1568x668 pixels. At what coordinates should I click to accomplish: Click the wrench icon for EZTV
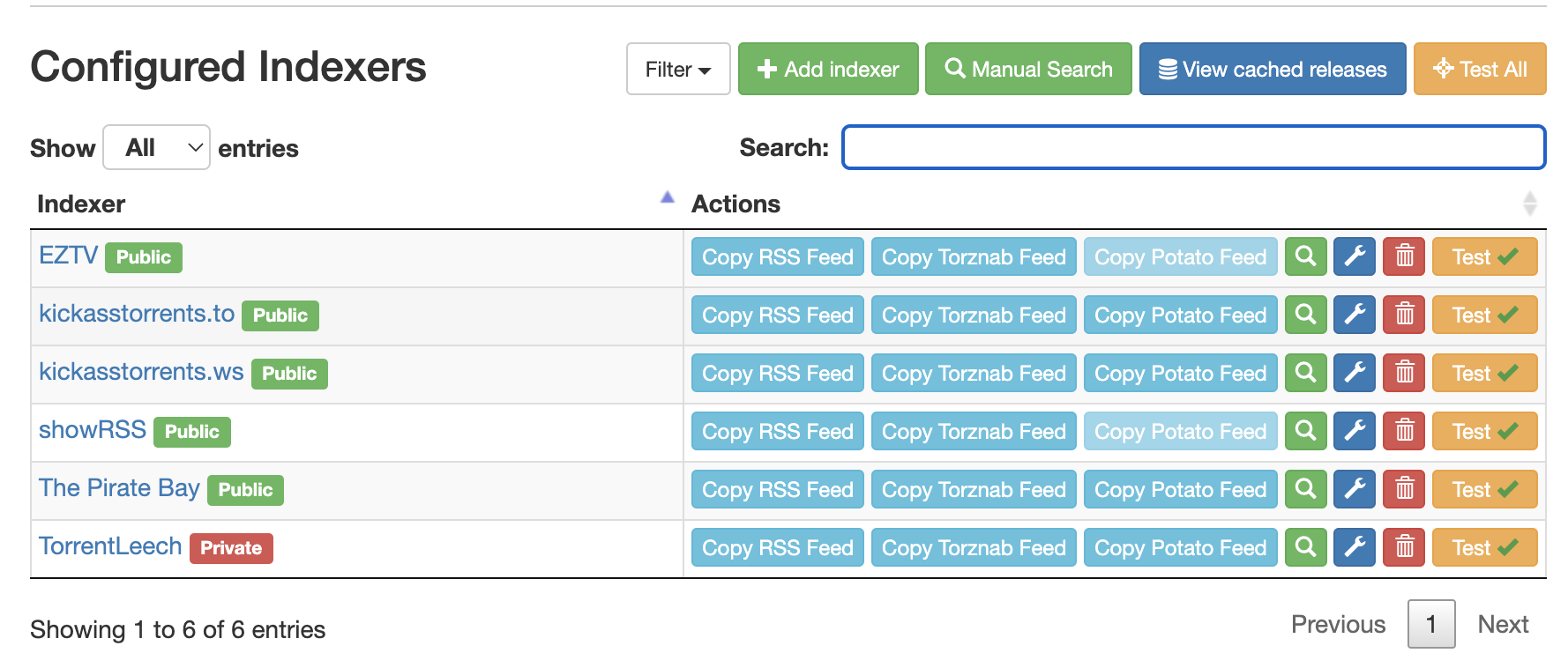click(x=1355, y=256)
